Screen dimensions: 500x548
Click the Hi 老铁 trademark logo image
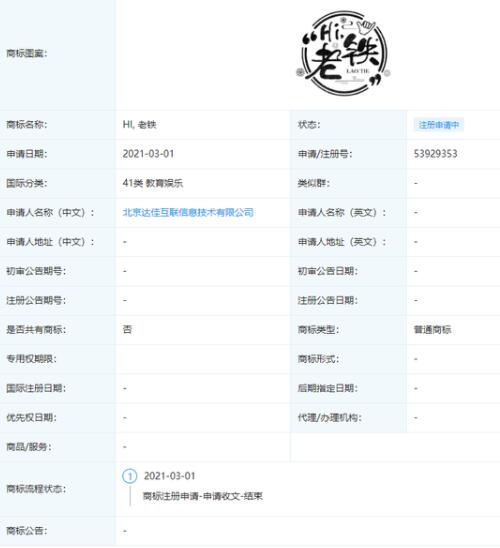[343, 53]
